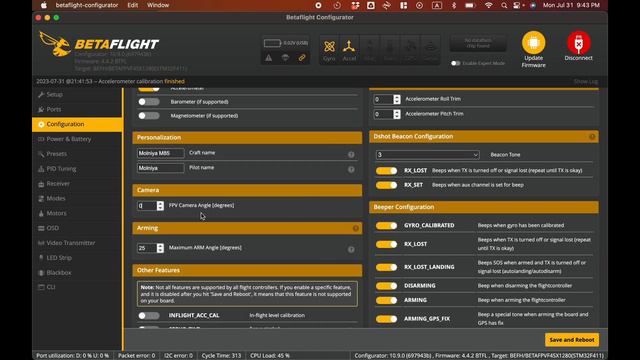Click help icon beside Craft name
Screen dimensions: 640x360
(x=351, y=154)
